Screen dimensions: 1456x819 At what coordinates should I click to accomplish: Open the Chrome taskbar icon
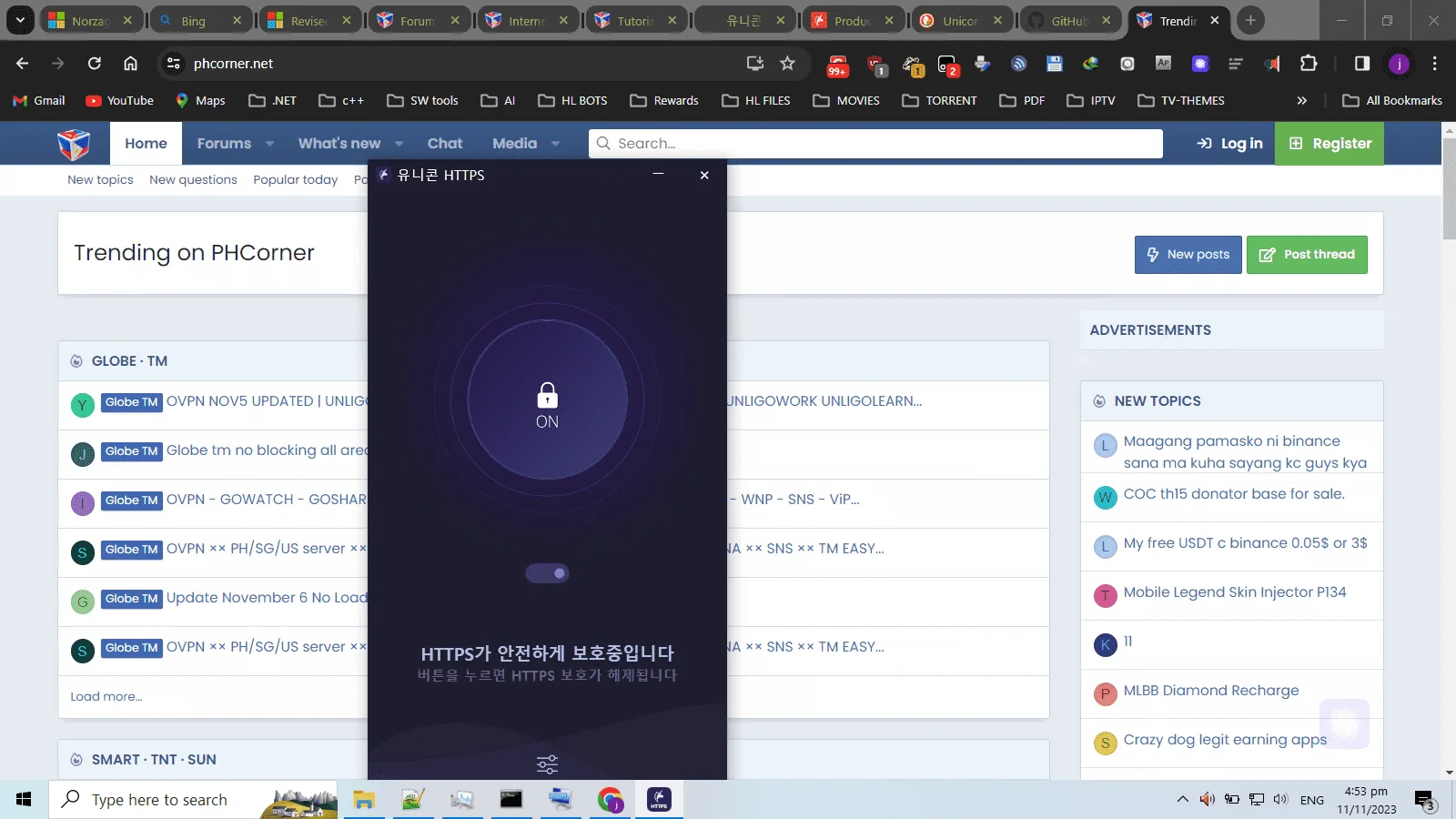coord(610,800)
